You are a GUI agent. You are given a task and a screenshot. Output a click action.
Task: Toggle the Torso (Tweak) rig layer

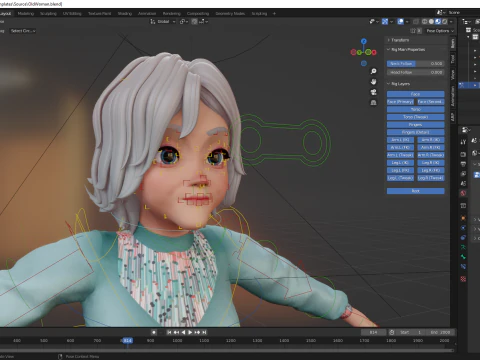coord(416,117)
